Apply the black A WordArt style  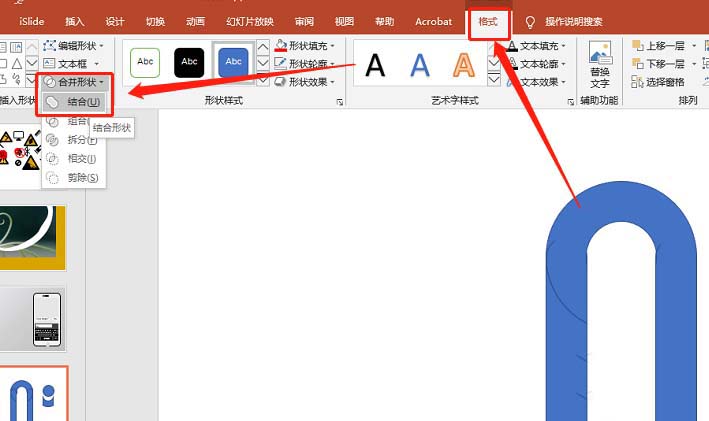coord(375,65)
